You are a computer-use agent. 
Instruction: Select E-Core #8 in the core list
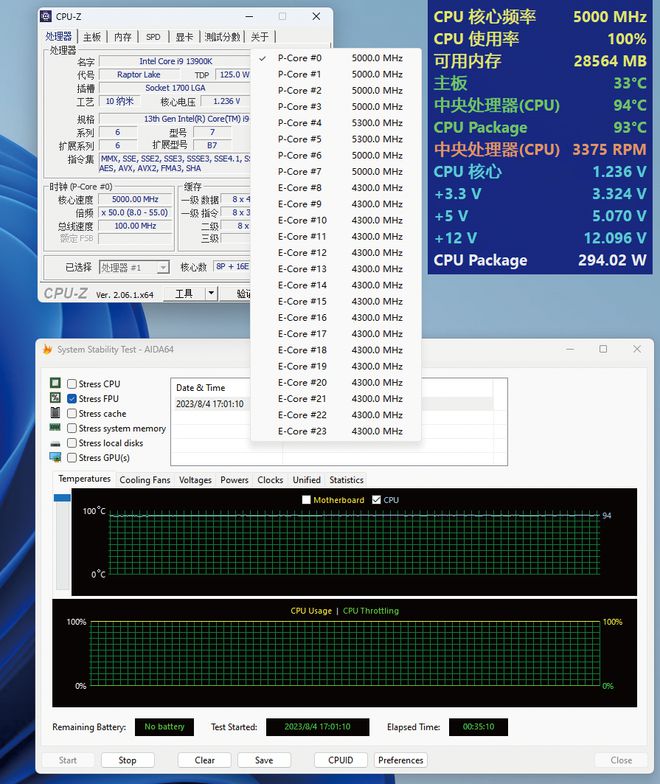pyautogui.click(x=336, y=188)
